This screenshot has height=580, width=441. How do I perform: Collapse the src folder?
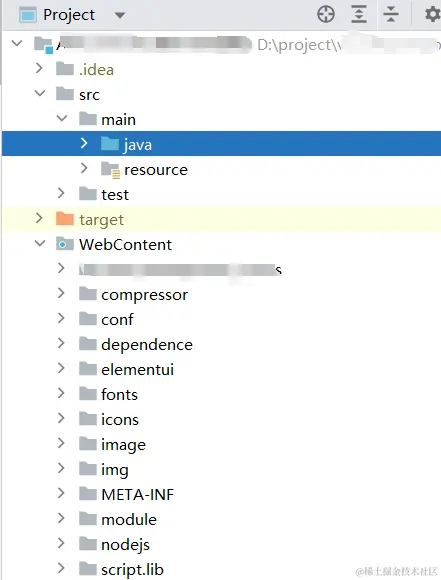point(40,94)
